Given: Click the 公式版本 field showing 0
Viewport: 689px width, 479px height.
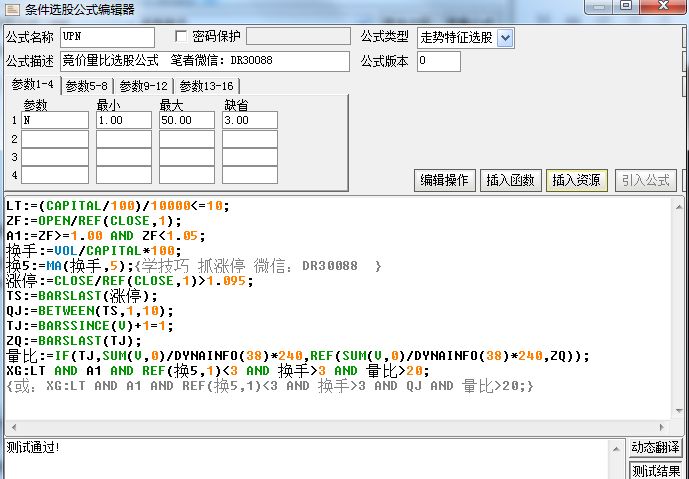Looking at the screenshot, I should click(439, 61).
